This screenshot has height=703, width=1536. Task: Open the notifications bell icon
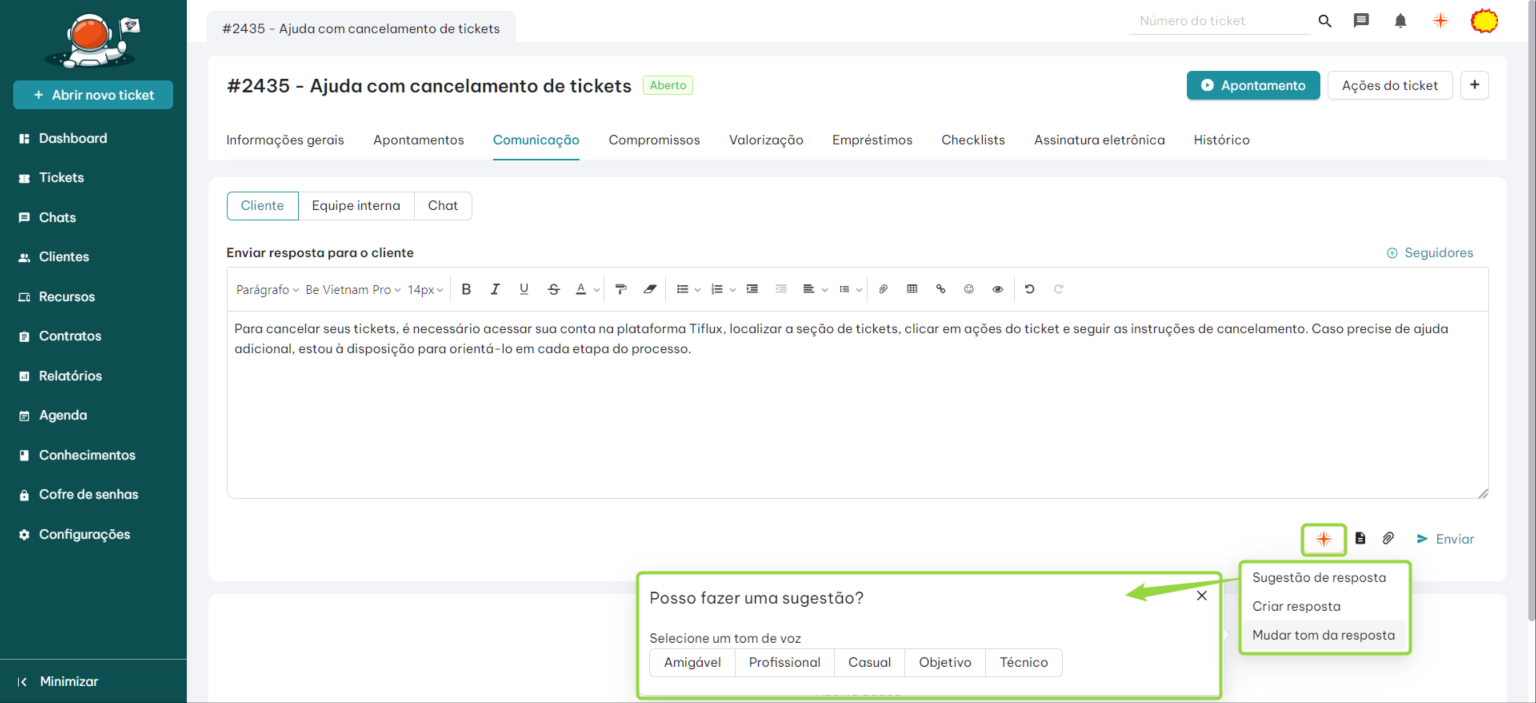pos(1400,21)
